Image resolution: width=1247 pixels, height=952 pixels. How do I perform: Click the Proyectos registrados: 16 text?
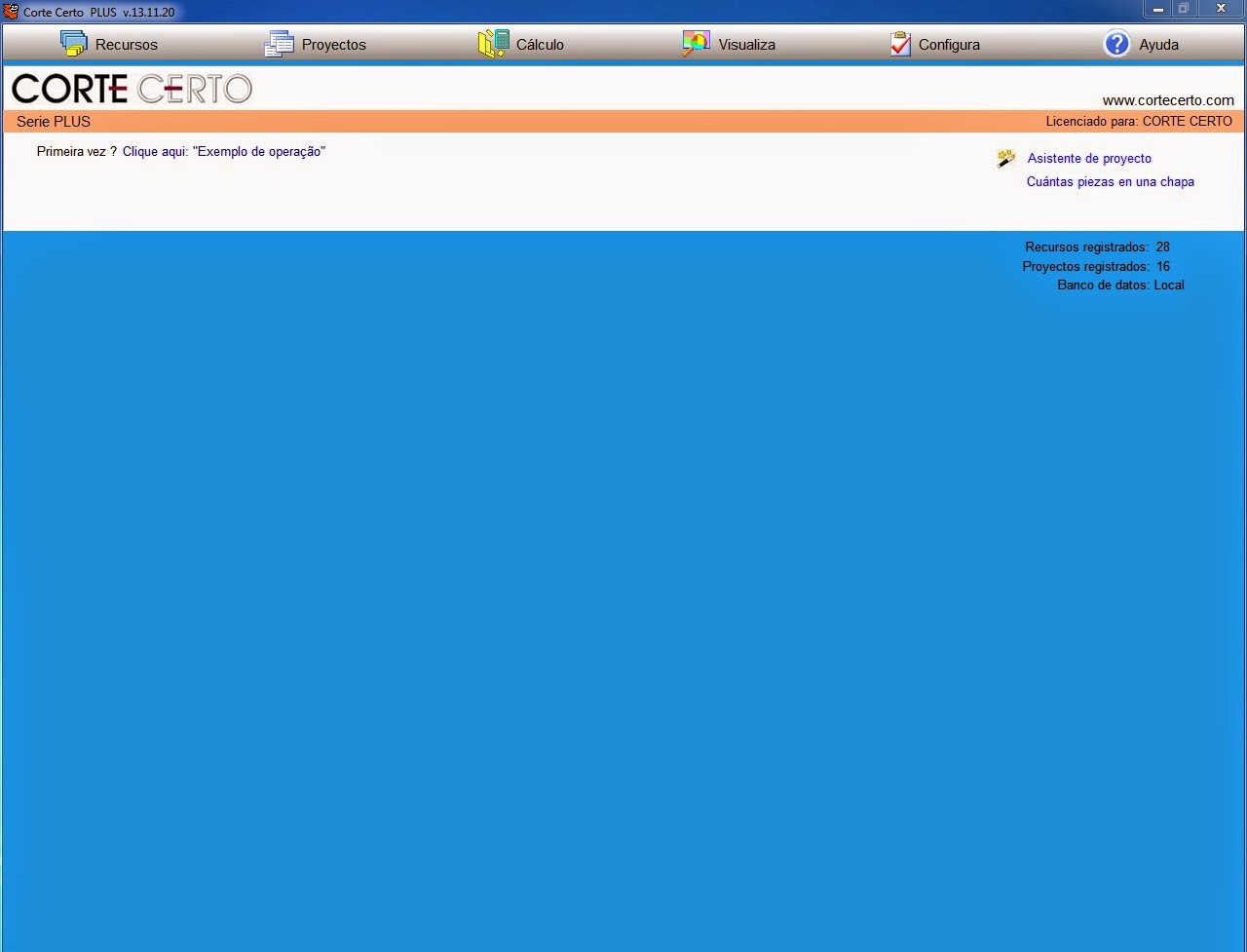1096,266
